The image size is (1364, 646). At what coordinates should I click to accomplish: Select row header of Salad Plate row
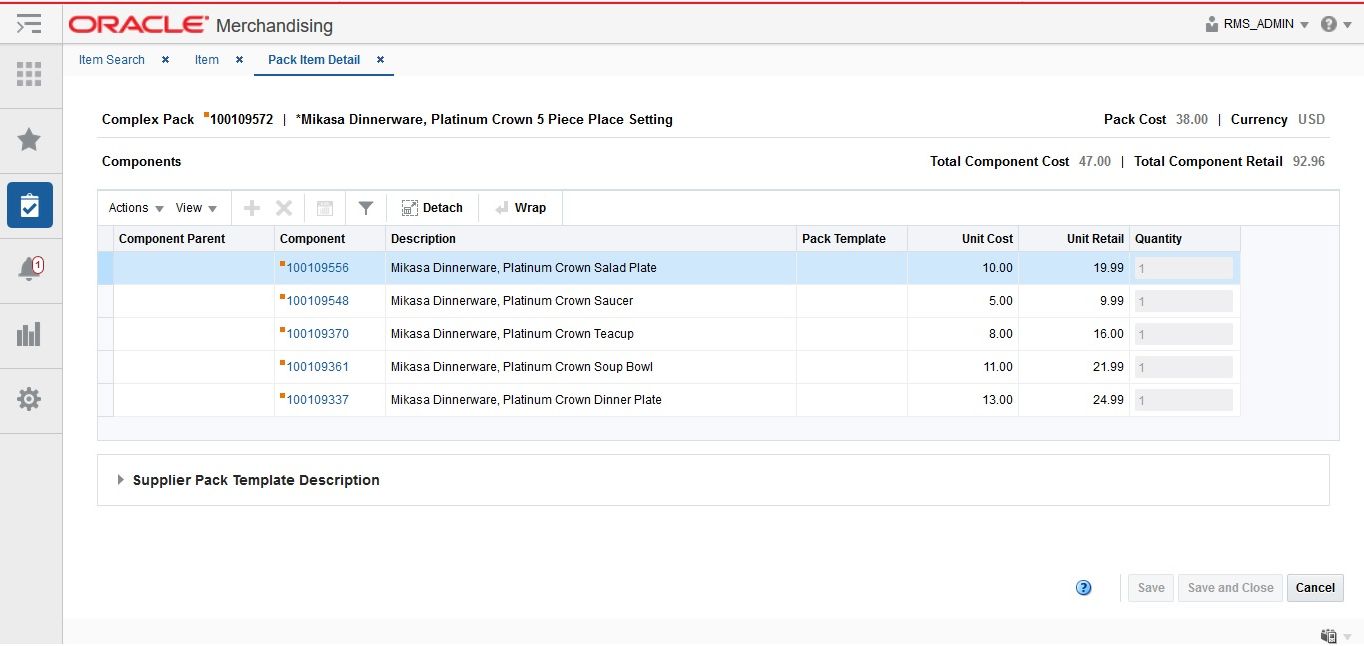pos(105,268)
